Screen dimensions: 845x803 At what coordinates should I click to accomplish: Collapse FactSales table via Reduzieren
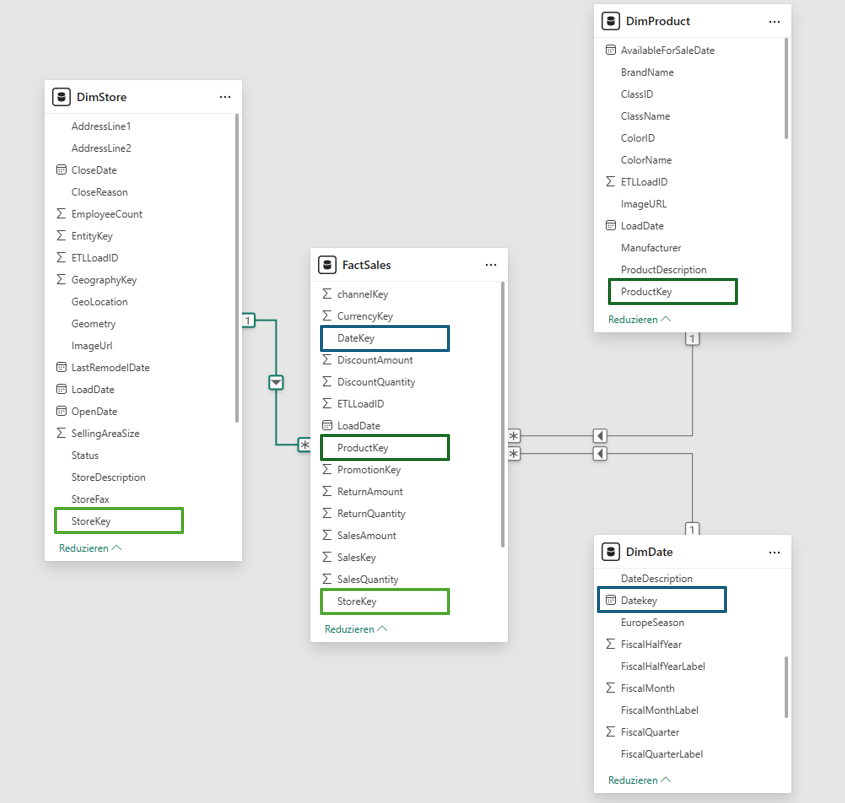pos(355,629)
